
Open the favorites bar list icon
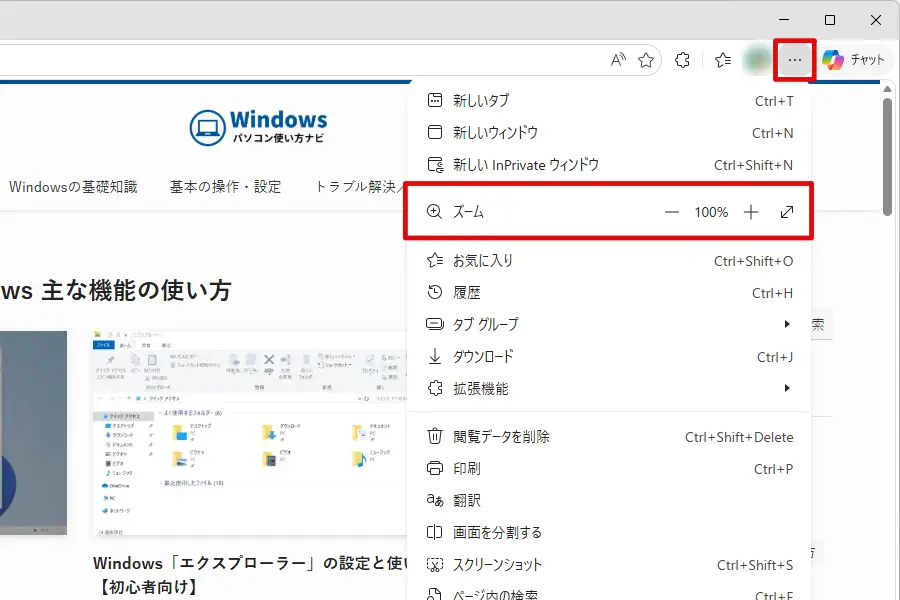[x=722, y=60]
